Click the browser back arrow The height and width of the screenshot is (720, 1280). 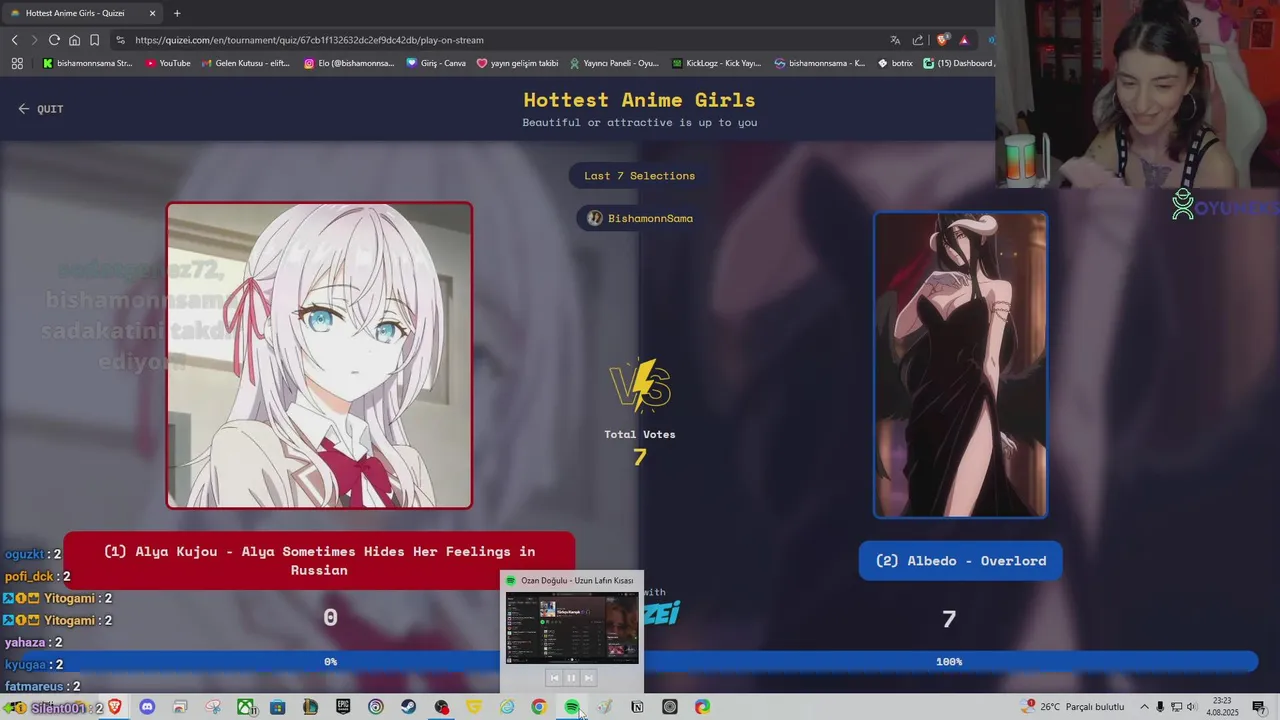click(14, 40)
